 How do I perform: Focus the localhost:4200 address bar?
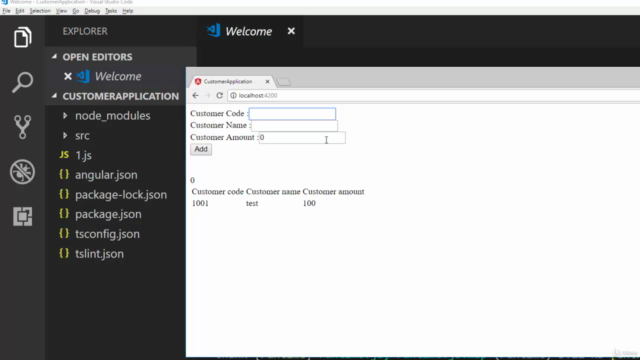[x=433, y=96]
